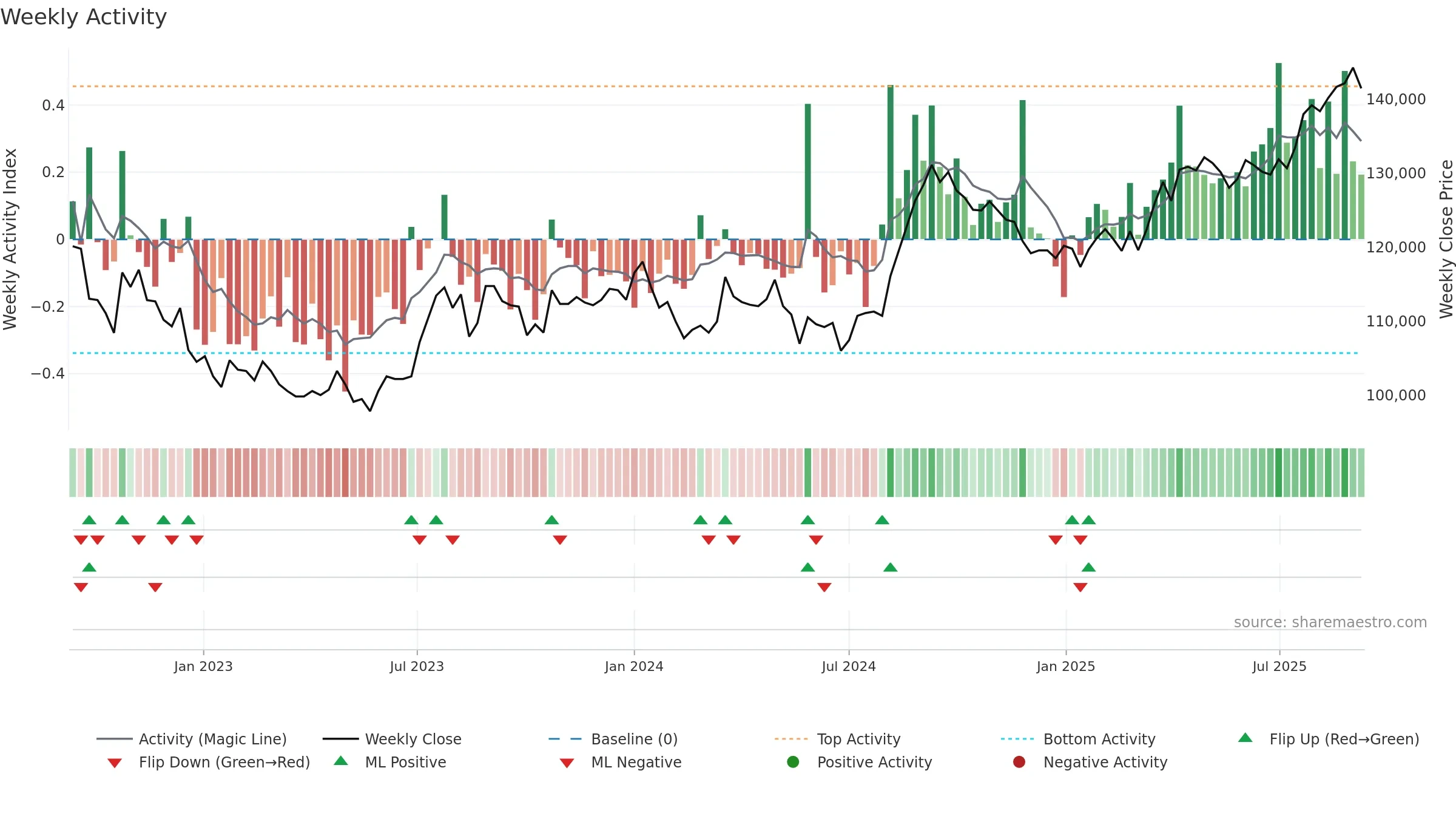Click the tallest dark green bar near Jul 2025
Viewport: 1456px width, 819px height.
[x=1279, y=151]
